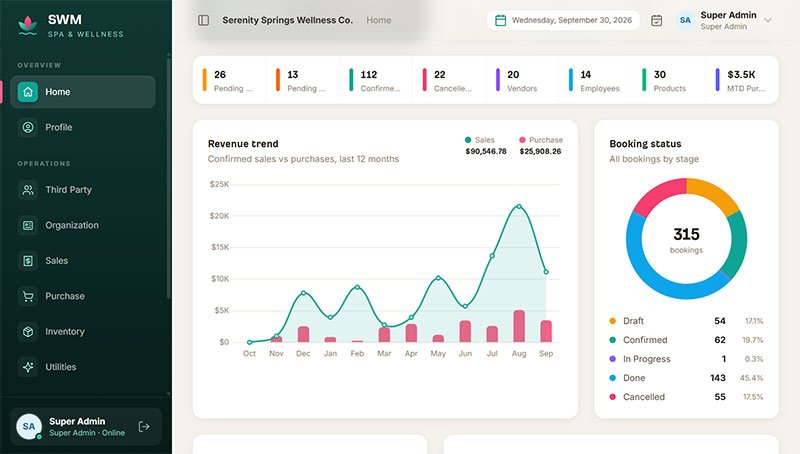Expand the Sales menu in sidebar

(83, 261)
